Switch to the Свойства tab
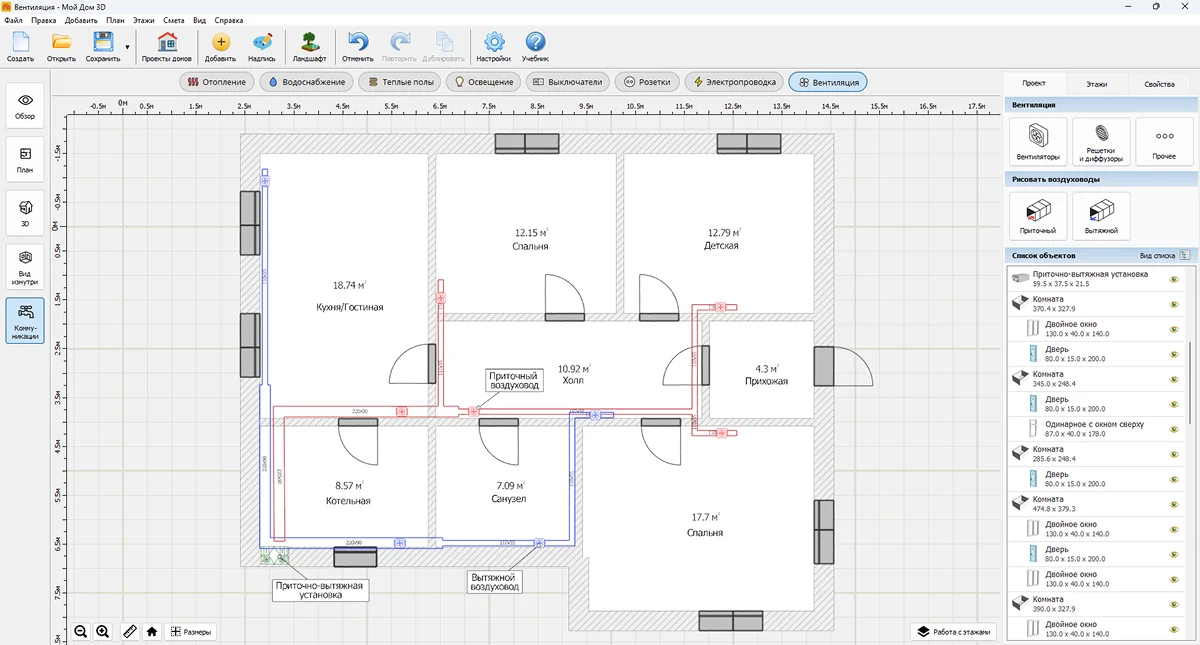 point(1159,84)
